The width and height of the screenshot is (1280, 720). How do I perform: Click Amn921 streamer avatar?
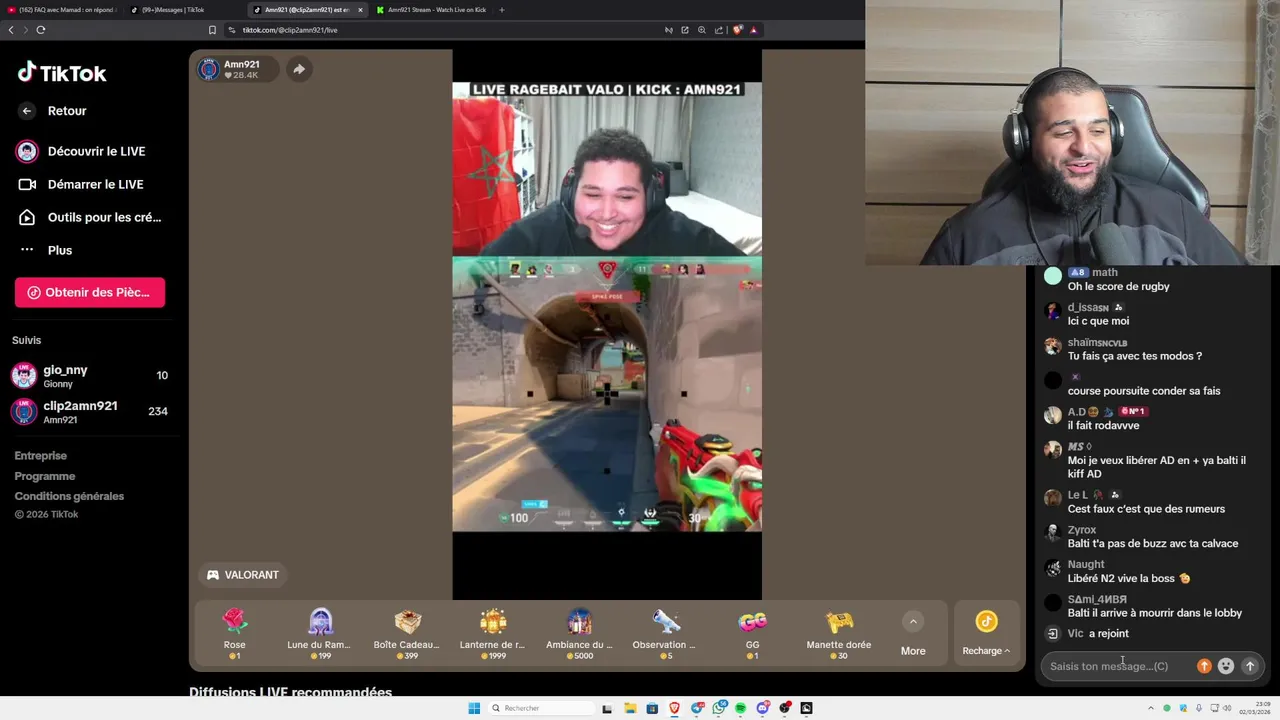pos(209,69)
